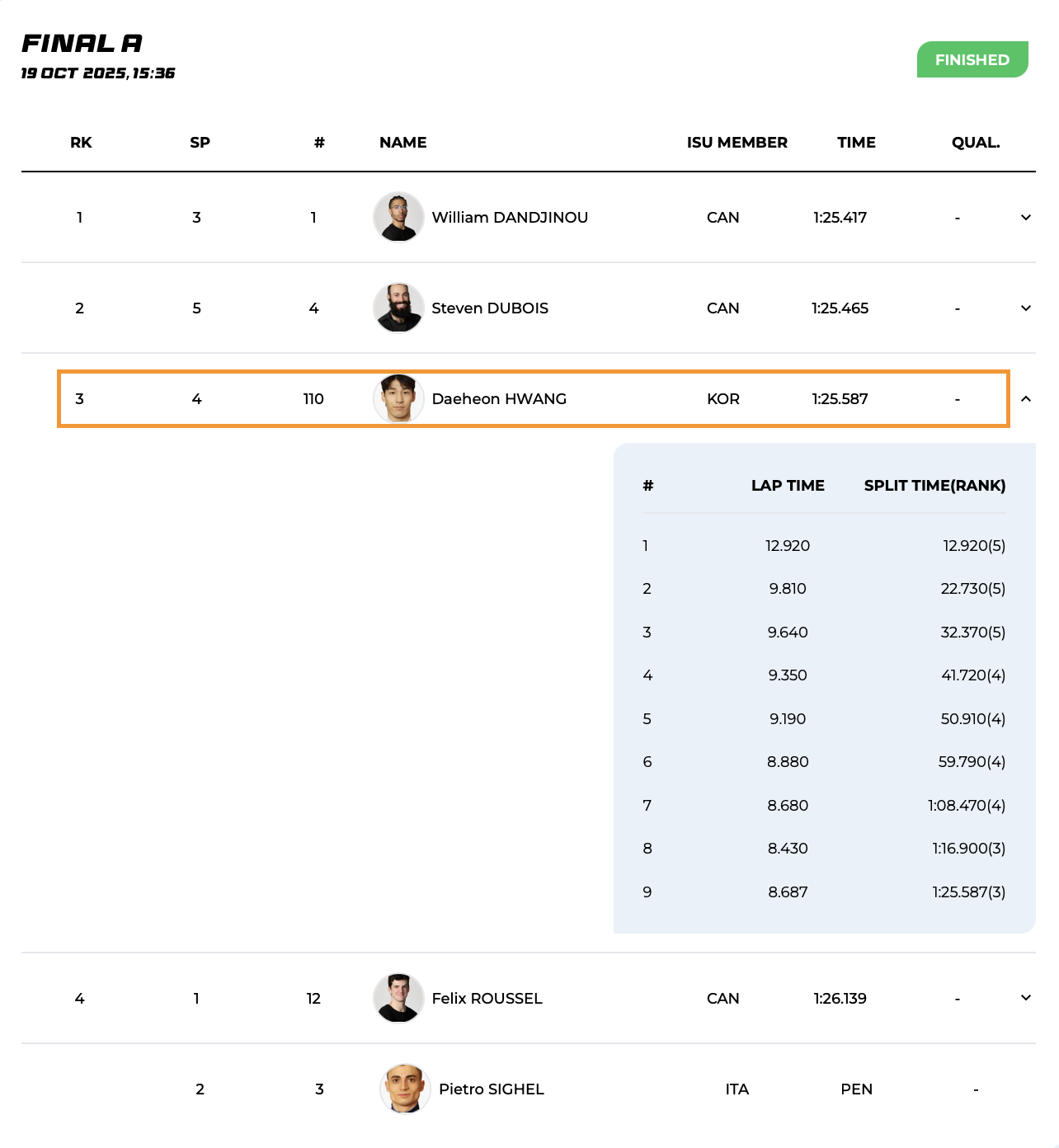Expand William Dandjinou's lap details chevron
The image size is (1059, 1148).
[1026, 218]
